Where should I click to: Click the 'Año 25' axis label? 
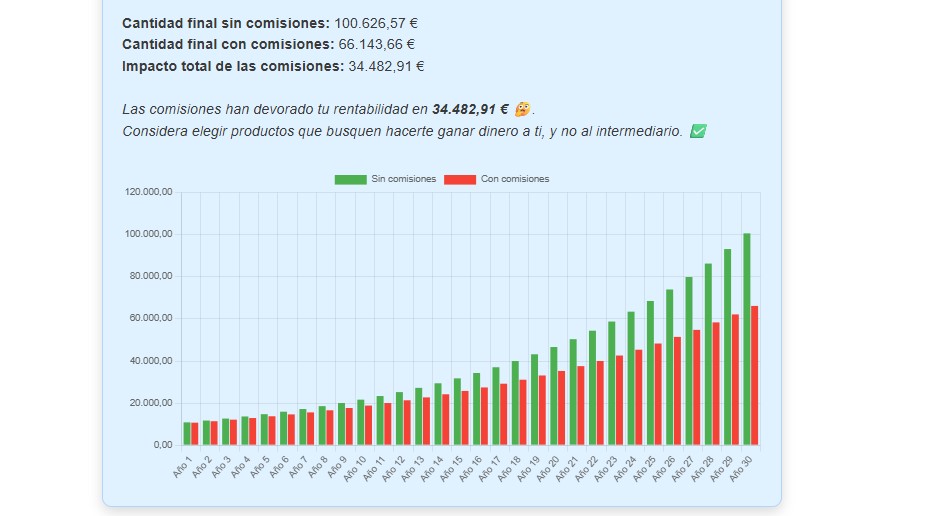(644, 468)
